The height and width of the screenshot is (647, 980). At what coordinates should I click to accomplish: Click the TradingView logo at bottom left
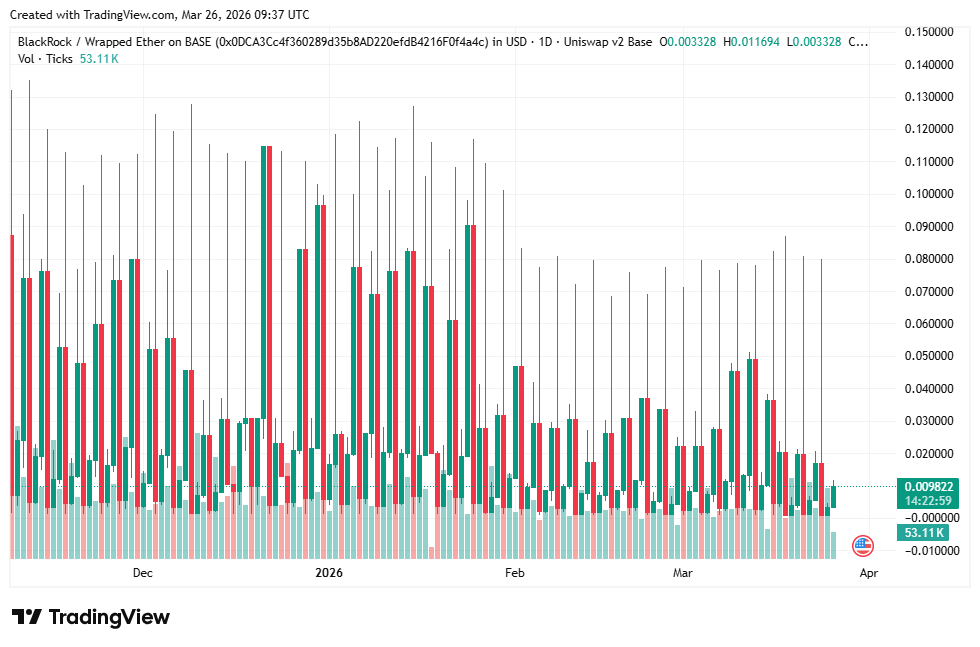(x=91, y=617)
